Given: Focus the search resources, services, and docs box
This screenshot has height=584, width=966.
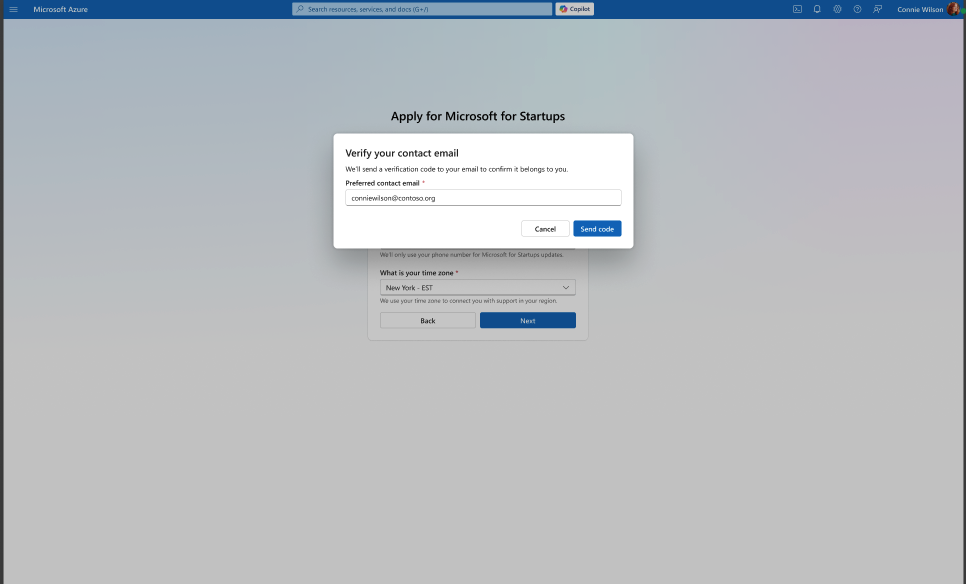Looking at the screenshot, I should (422, 9).
